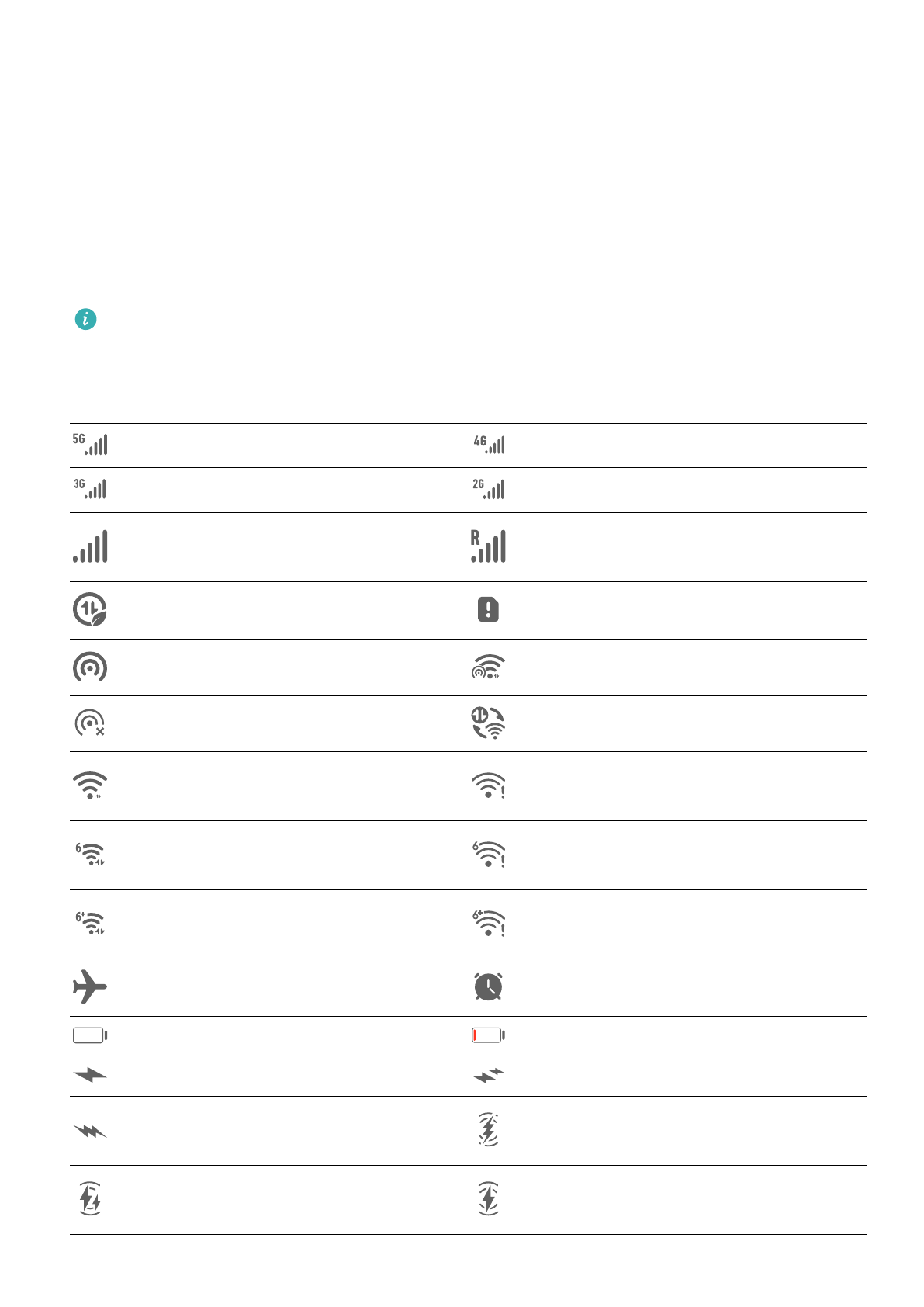Select the 2G signal bars icon
This screenshot has width=924, height=1307.
(489, 489)
